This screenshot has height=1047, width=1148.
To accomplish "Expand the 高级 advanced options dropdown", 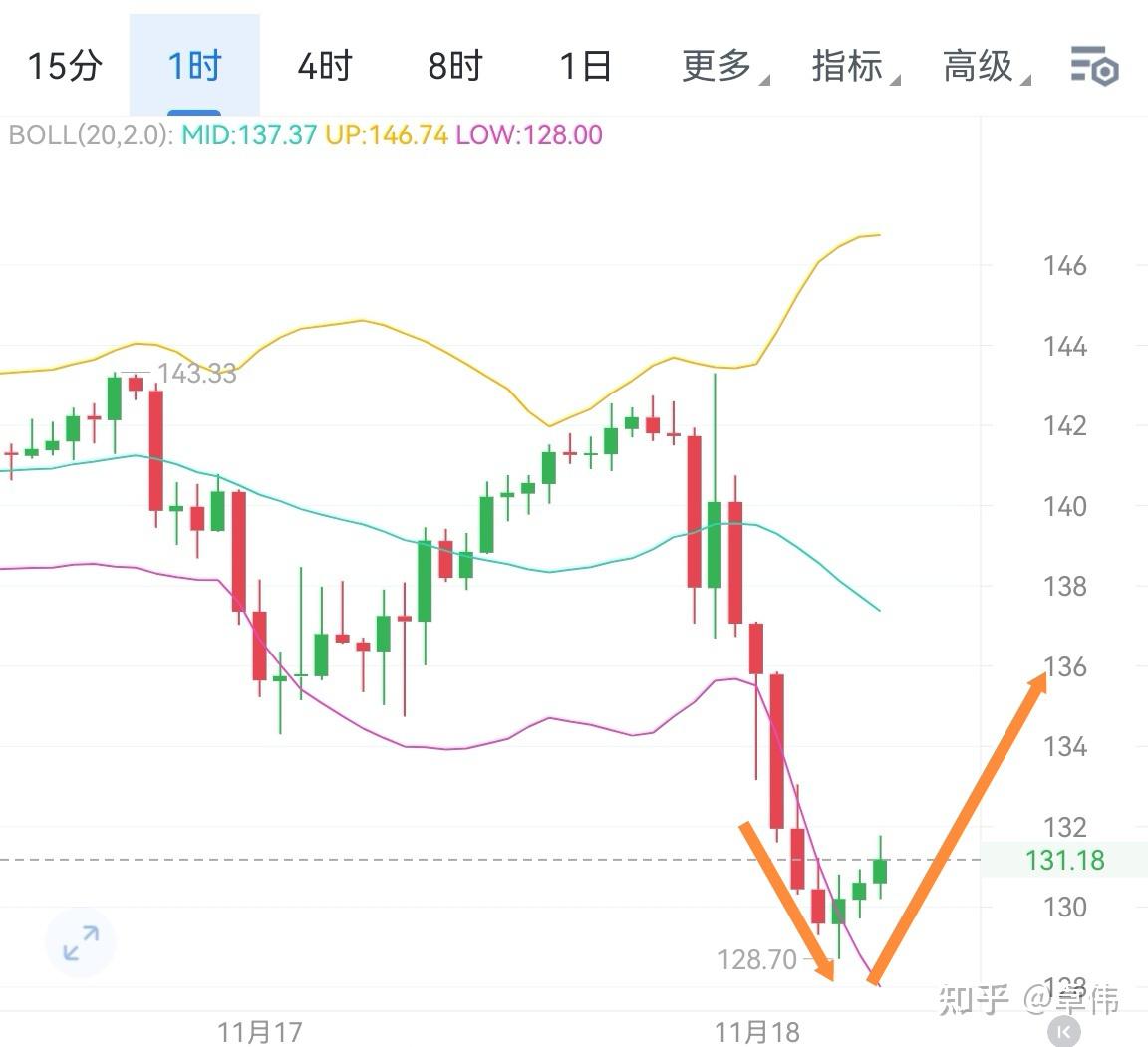I will click(978, 67).
